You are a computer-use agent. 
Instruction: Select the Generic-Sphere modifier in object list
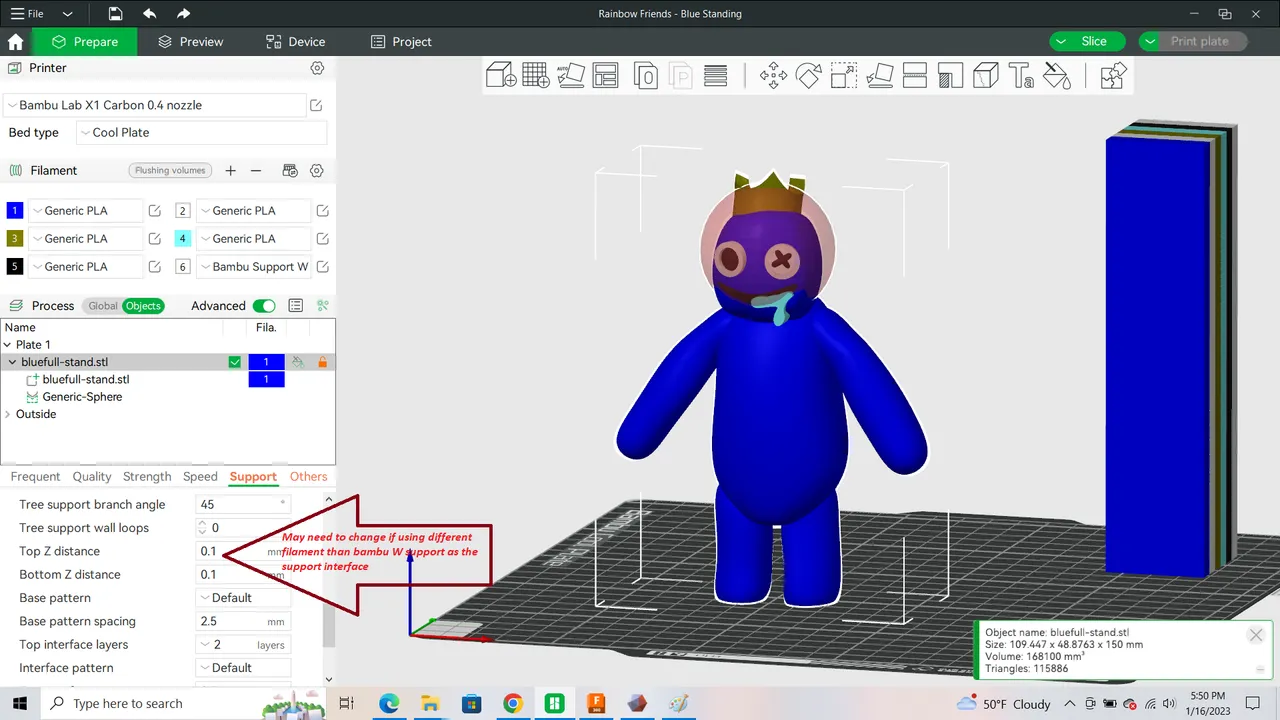pos(82,397)
